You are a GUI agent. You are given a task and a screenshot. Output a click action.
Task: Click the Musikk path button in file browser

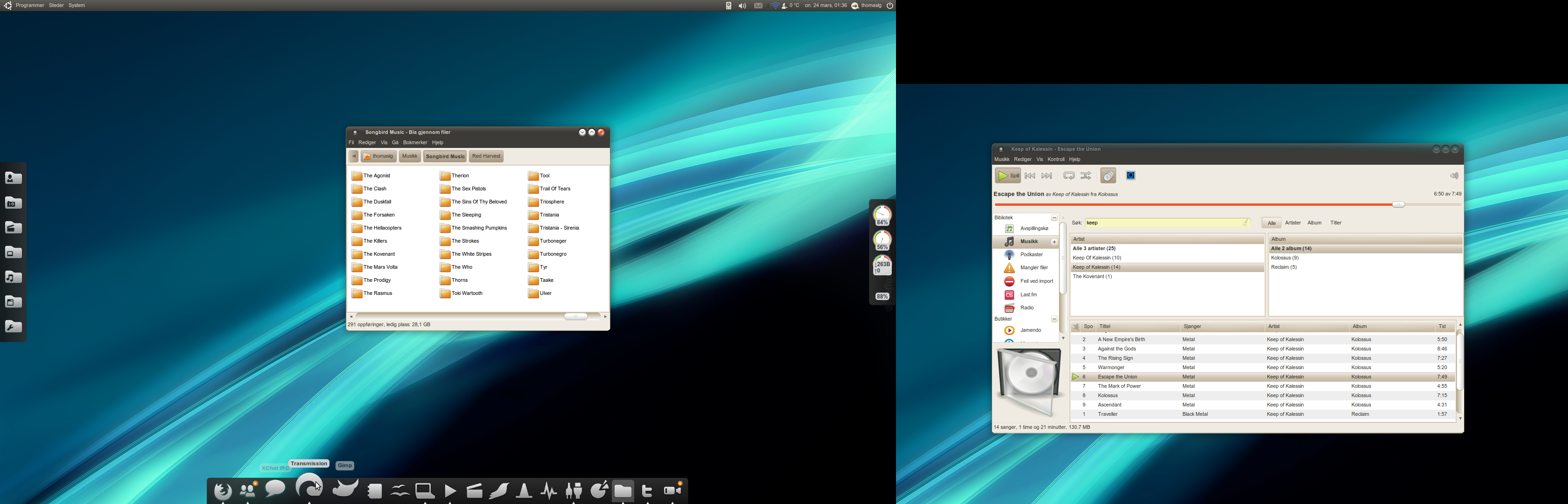pyautogui.click(x=410, y=156)
